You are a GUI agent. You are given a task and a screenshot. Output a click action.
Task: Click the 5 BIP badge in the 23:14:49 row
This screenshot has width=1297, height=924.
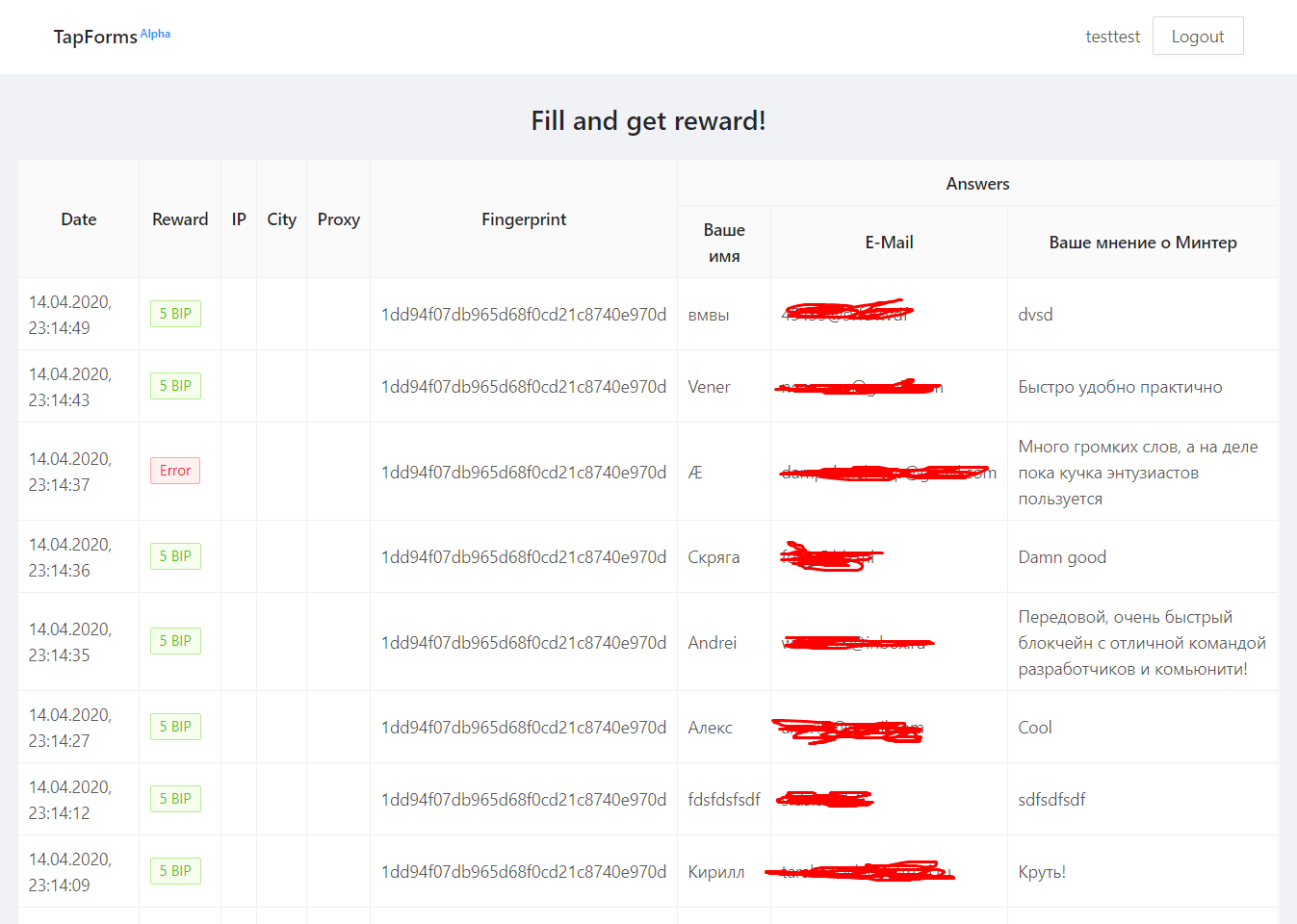pyautogui.click(x=175, y=314)
